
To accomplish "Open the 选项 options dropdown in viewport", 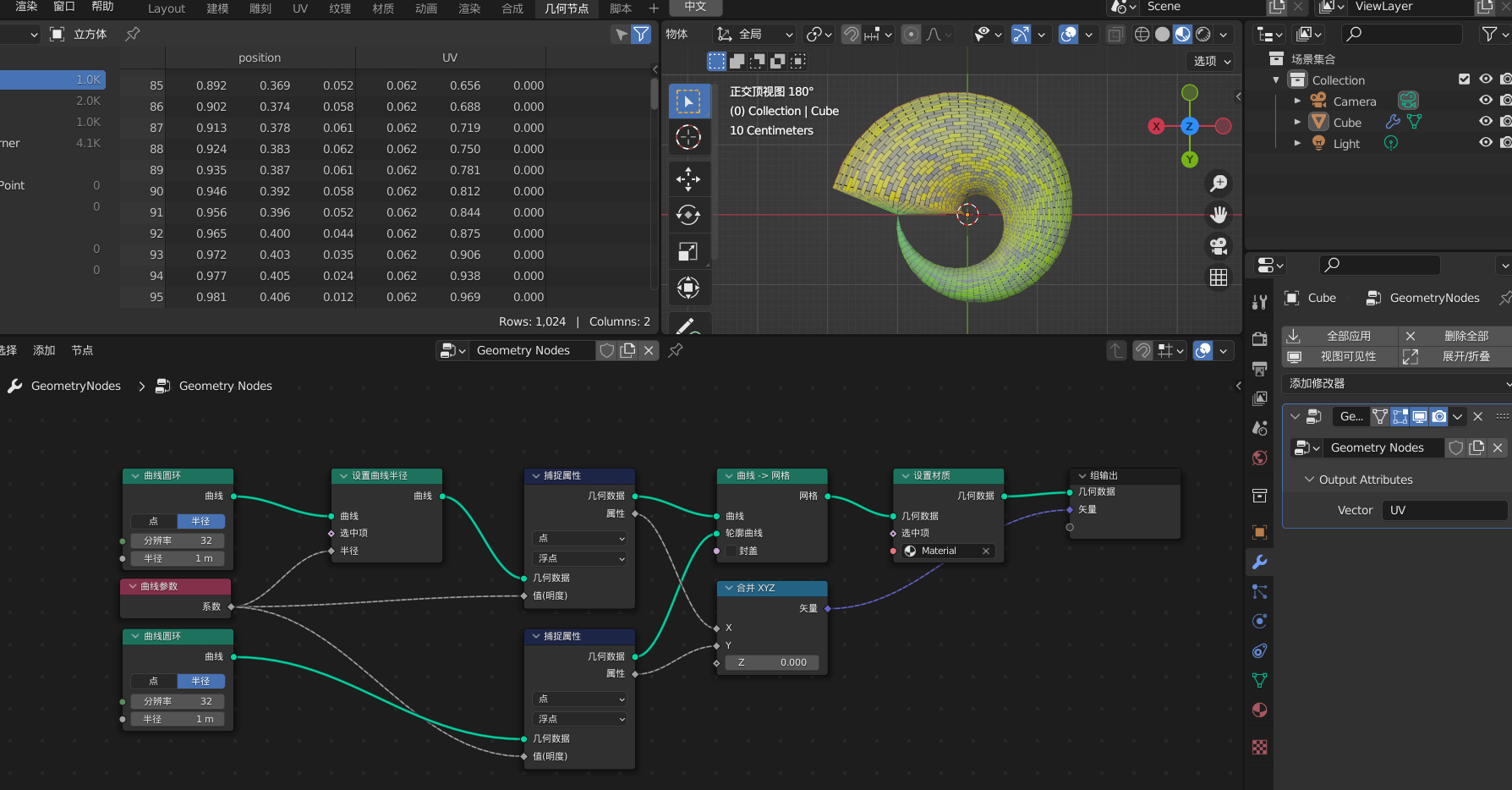I will [x=1212, y=61].
